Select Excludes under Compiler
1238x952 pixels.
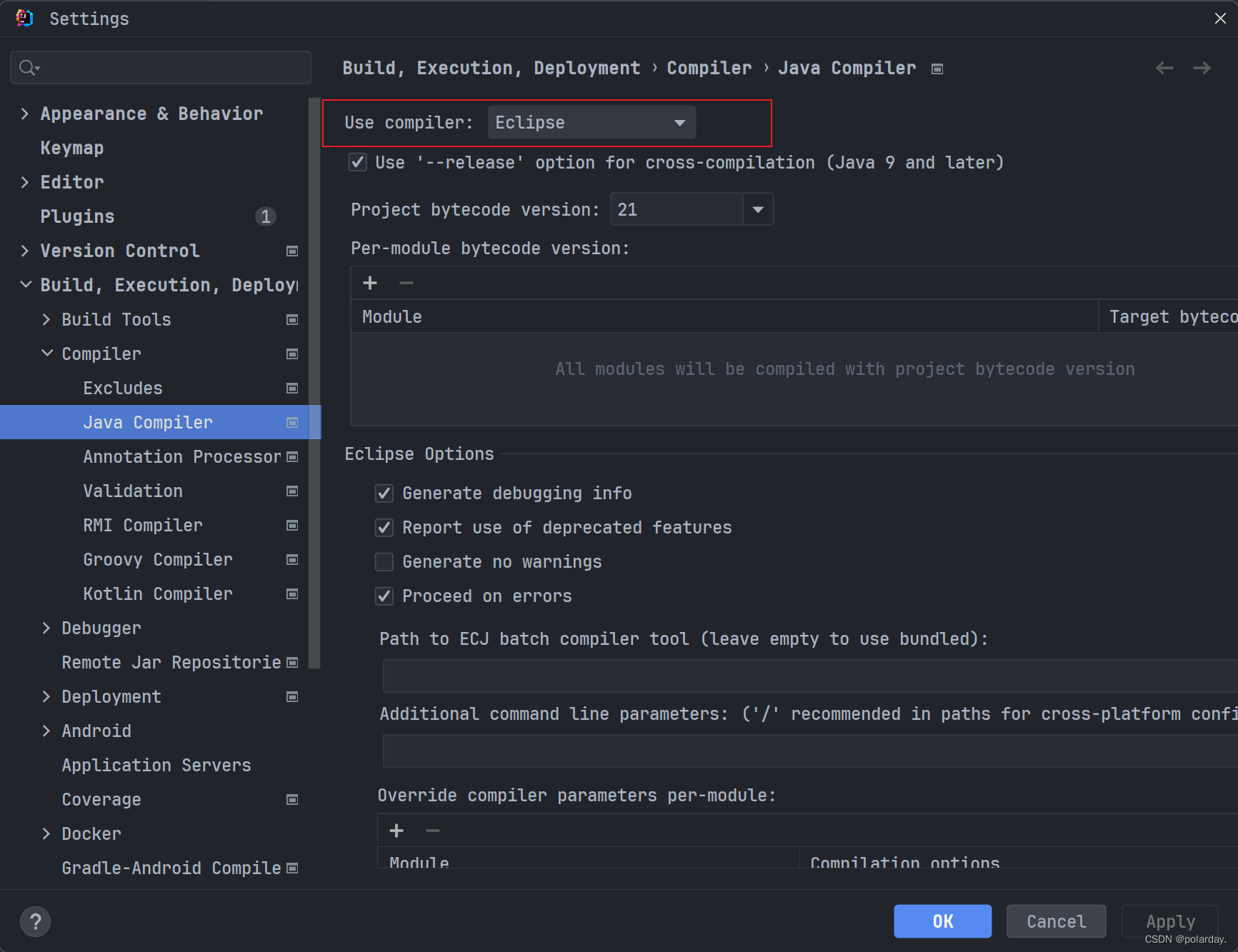point(123,388)
